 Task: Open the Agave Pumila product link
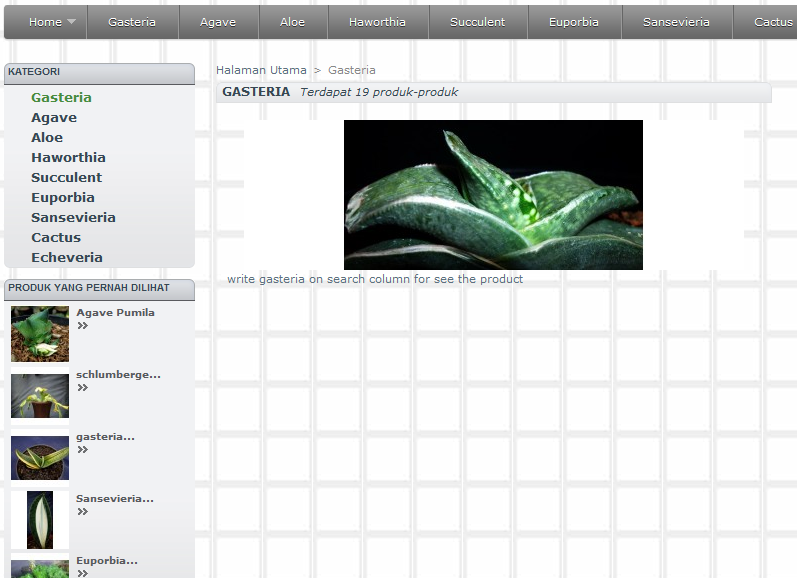[x=115, y=313]
